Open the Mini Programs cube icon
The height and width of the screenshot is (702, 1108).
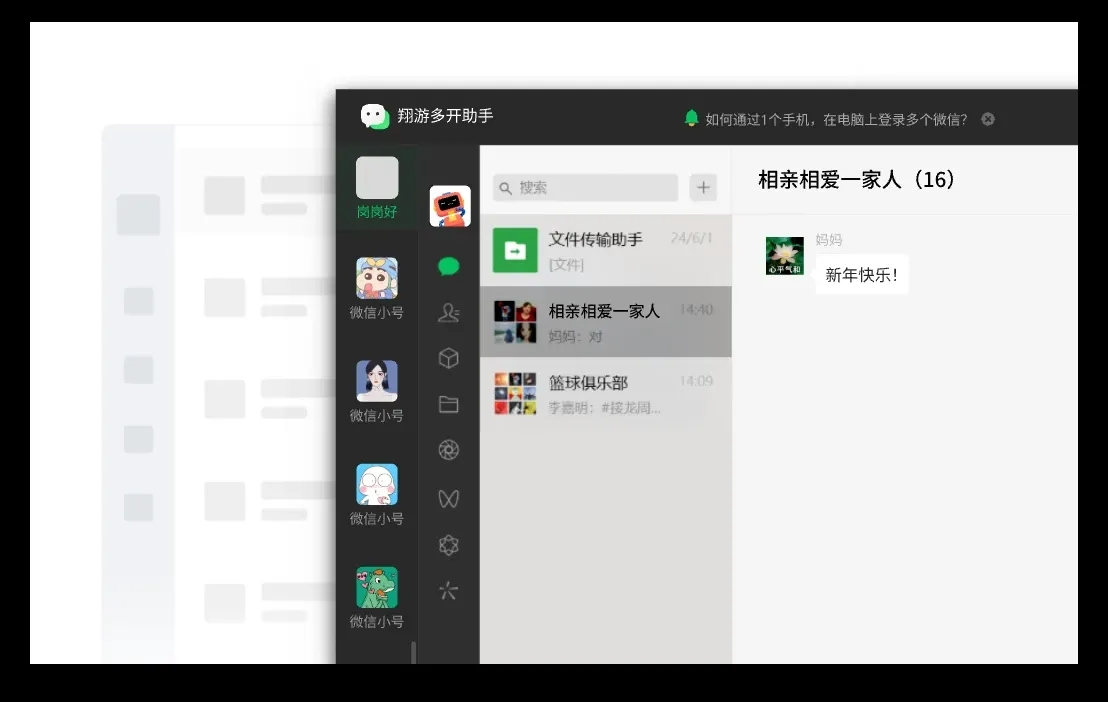(x=448, y=357)
